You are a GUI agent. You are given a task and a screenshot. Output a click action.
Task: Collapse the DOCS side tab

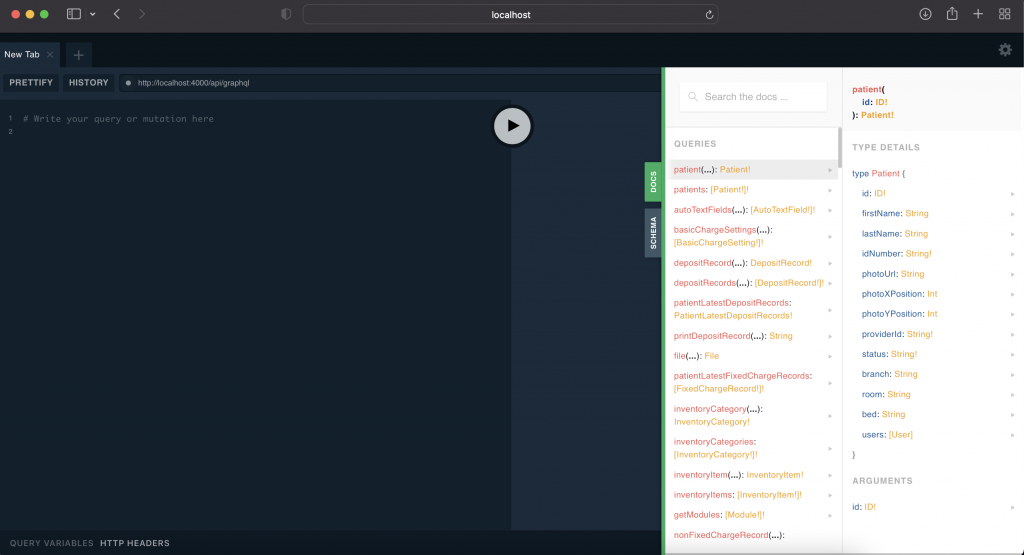653,182
